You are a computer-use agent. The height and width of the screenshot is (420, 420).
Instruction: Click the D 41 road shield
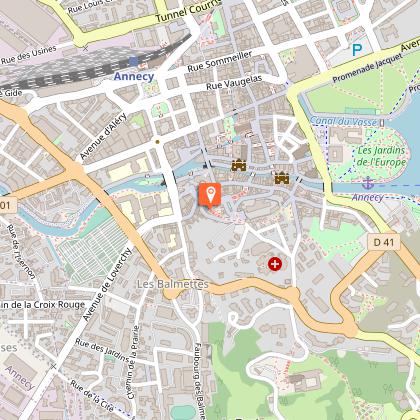click(x=384, y=242)
